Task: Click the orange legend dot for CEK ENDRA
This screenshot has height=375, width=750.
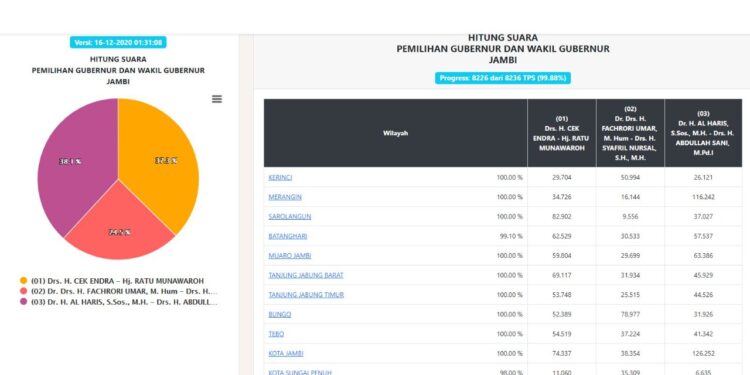Action: coord(23,281)
